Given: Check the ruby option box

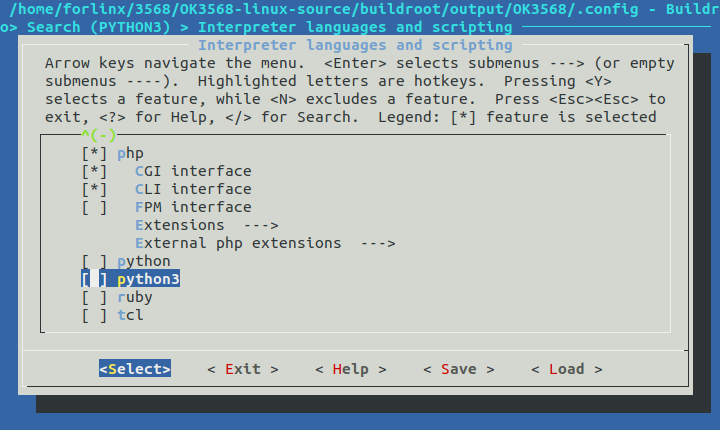Looking at the screenshot, I should tap(95, 297).
